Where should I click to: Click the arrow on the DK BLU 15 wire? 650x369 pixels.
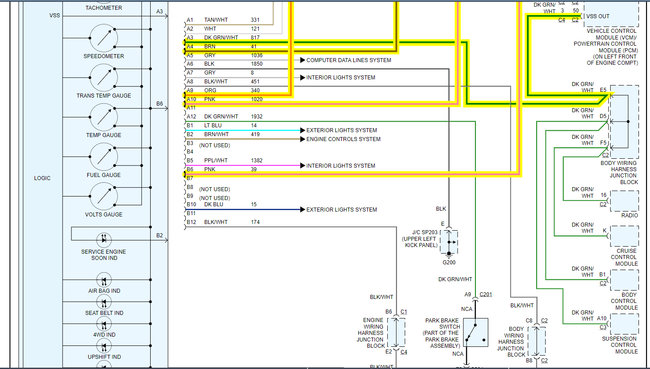coord(302,209)
